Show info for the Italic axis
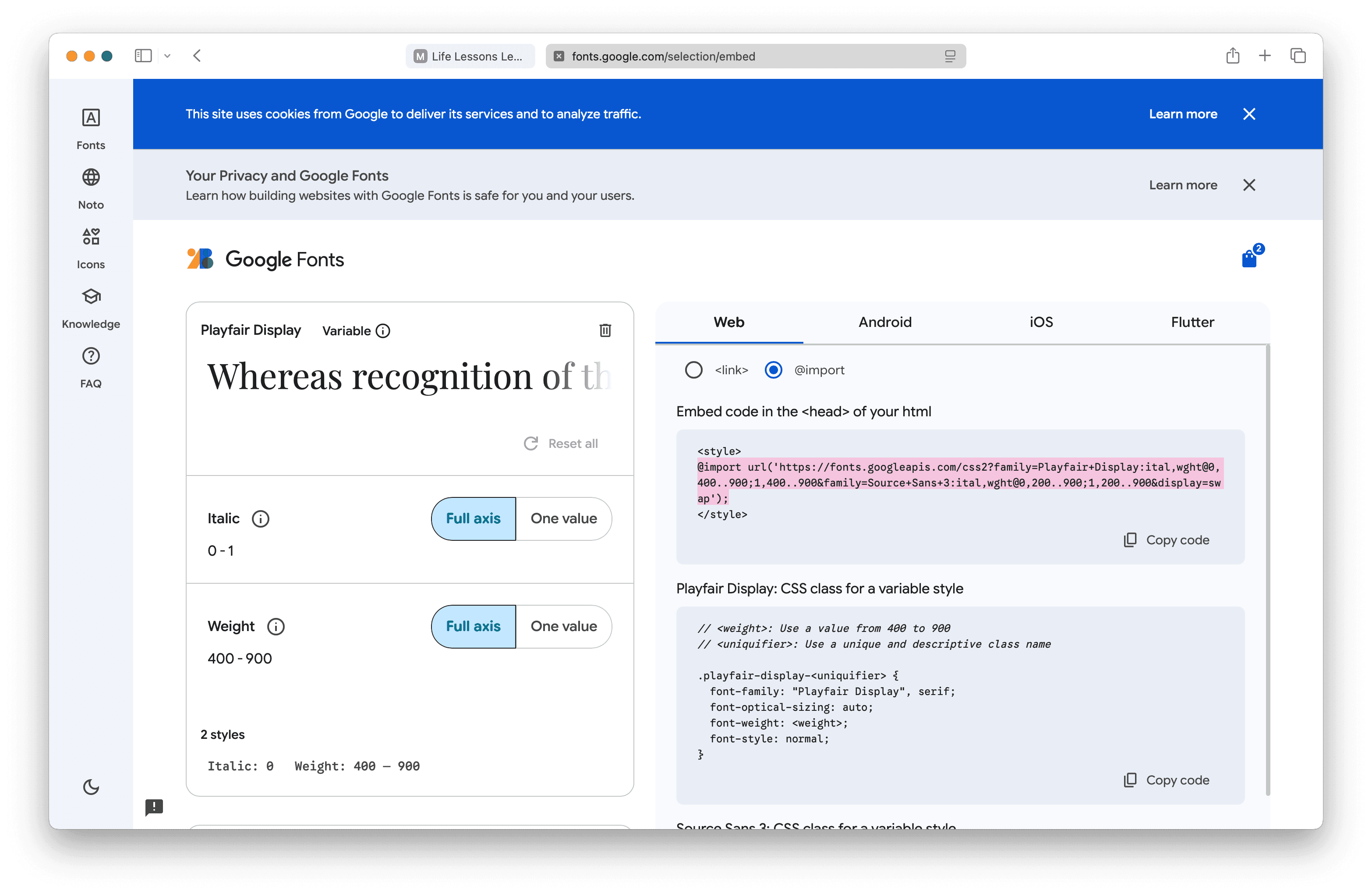The image size is (1372, 894). tap(261, 519)
